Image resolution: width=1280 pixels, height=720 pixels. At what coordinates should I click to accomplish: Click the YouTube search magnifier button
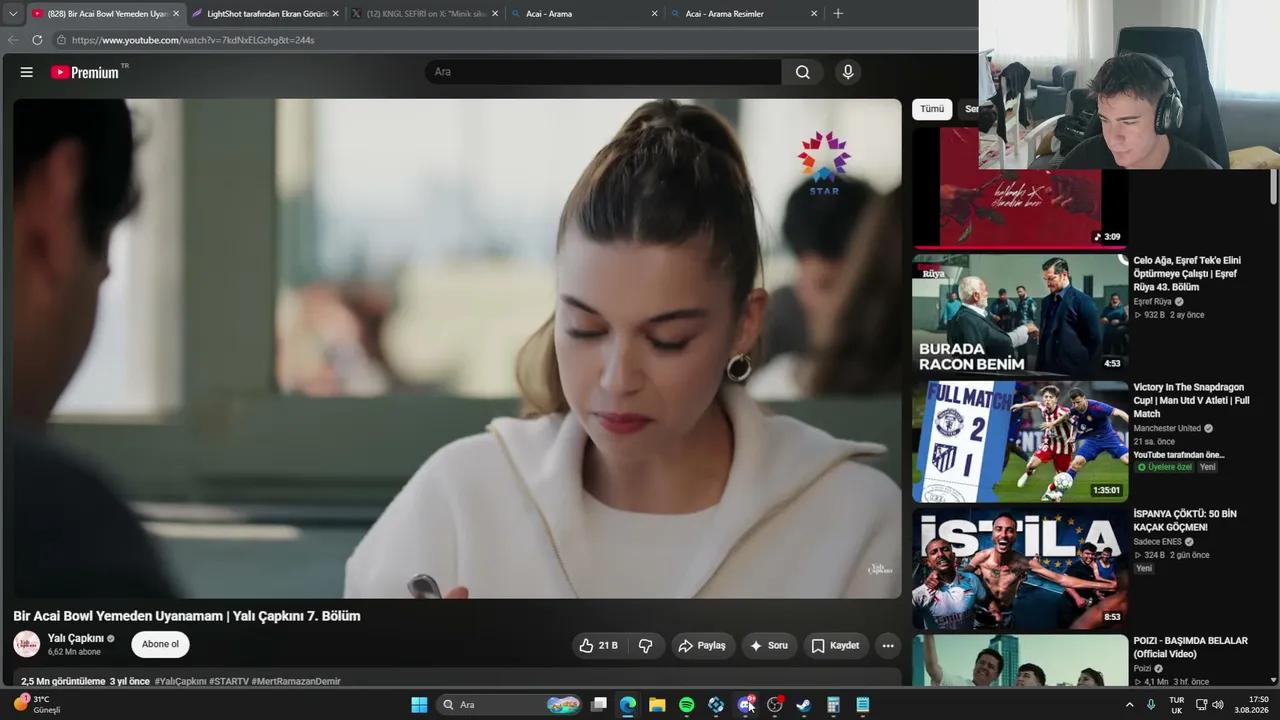pos(802,72)
